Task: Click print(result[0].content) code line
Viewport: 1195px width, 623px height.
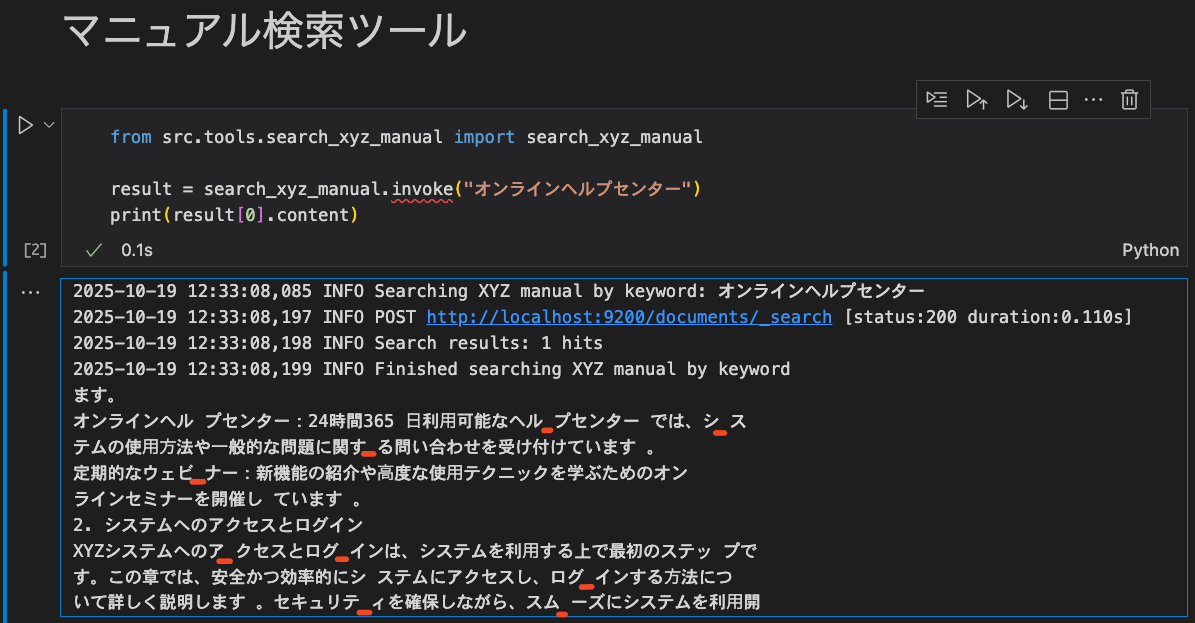Action: (234, 215)
